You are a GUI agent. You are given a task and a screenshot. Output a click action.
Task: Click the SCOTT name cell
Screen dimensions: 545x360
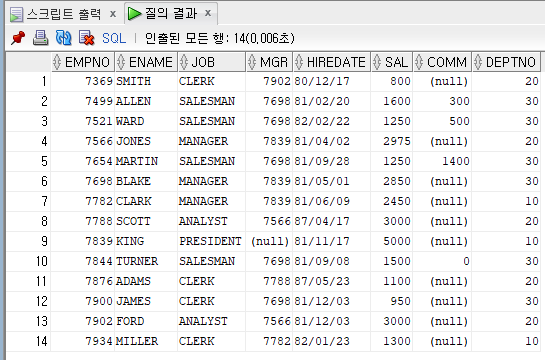(146, 221)
